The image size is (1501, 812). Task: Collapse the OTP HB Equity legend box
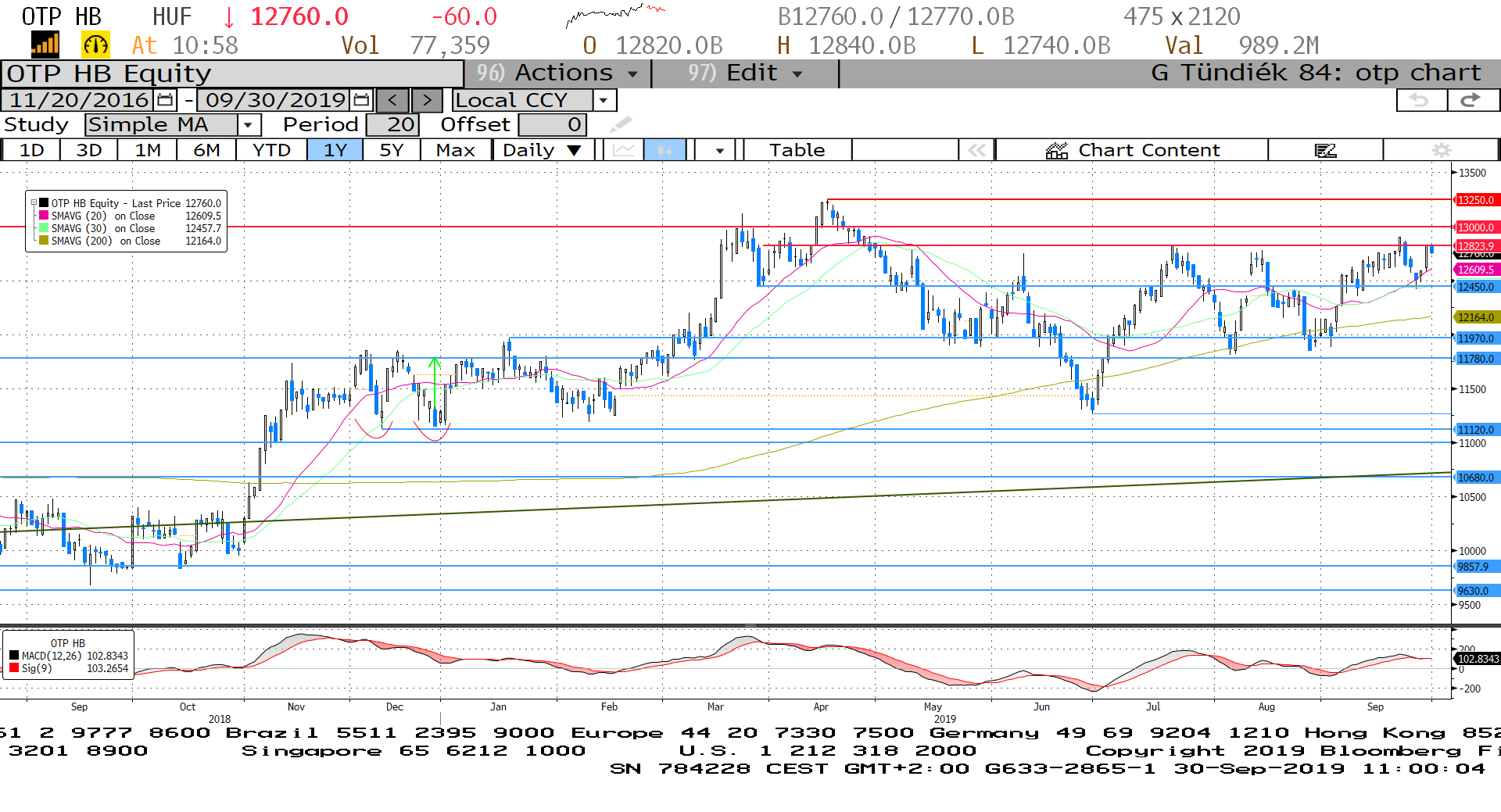pyautogui.click(x=34, y=202)
